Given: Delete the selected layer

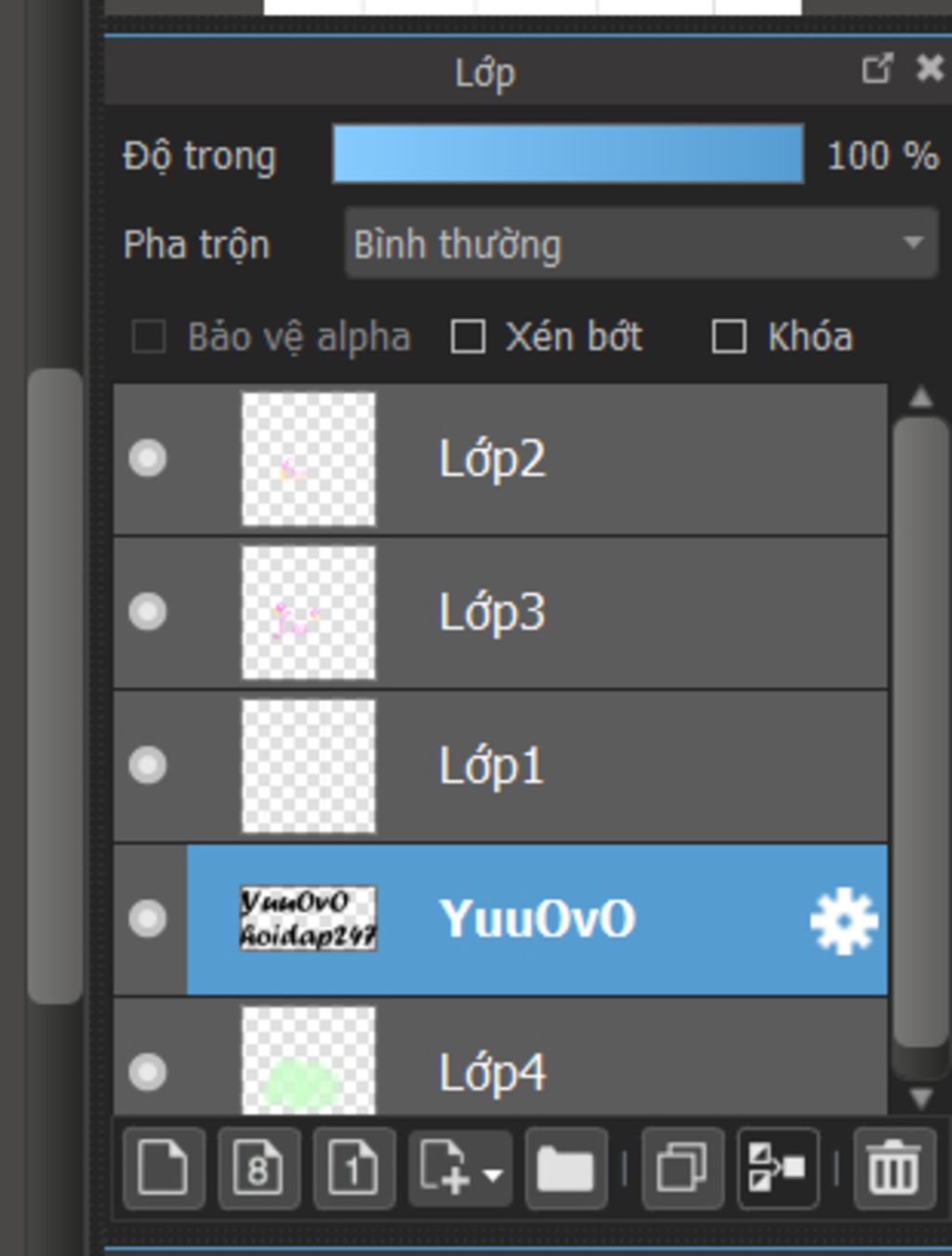Looking at the screenshot, I should [x=893, y=1168].
